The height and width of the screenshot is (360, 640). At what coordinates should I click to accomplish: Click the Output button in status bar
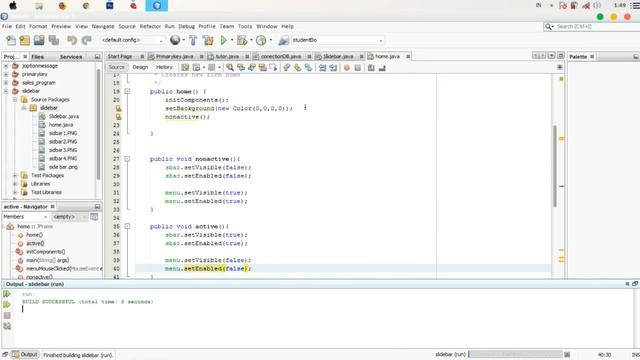point(25,355)
